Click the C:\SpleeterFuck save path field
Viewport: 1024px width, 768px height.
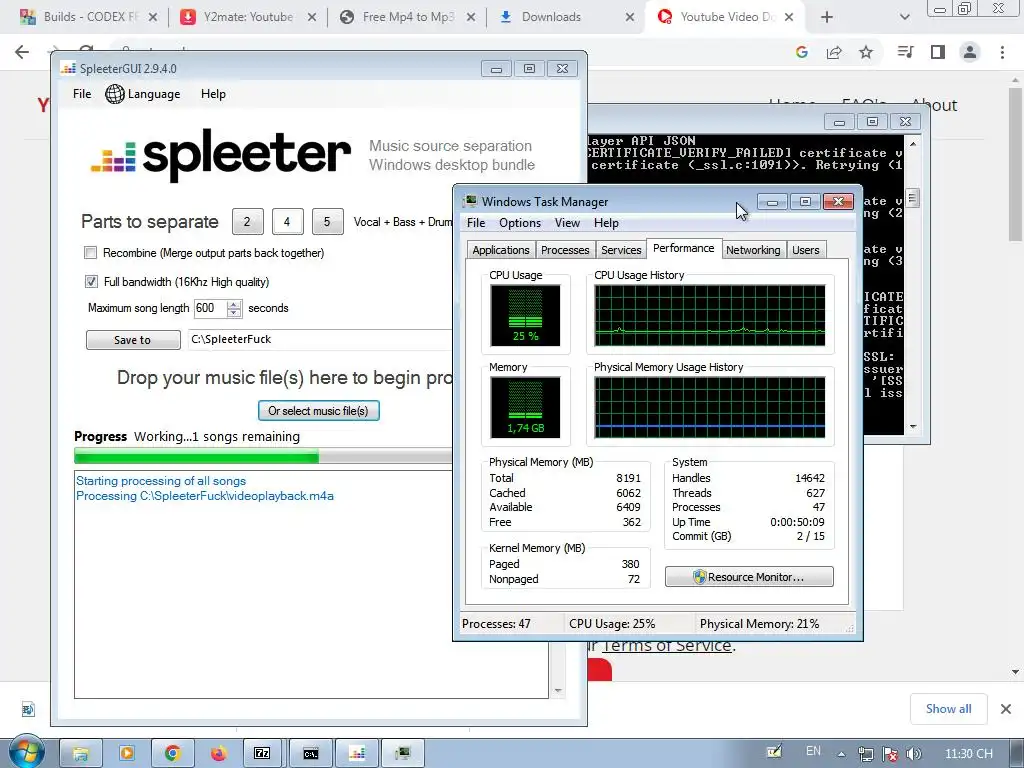coord(320,340)
